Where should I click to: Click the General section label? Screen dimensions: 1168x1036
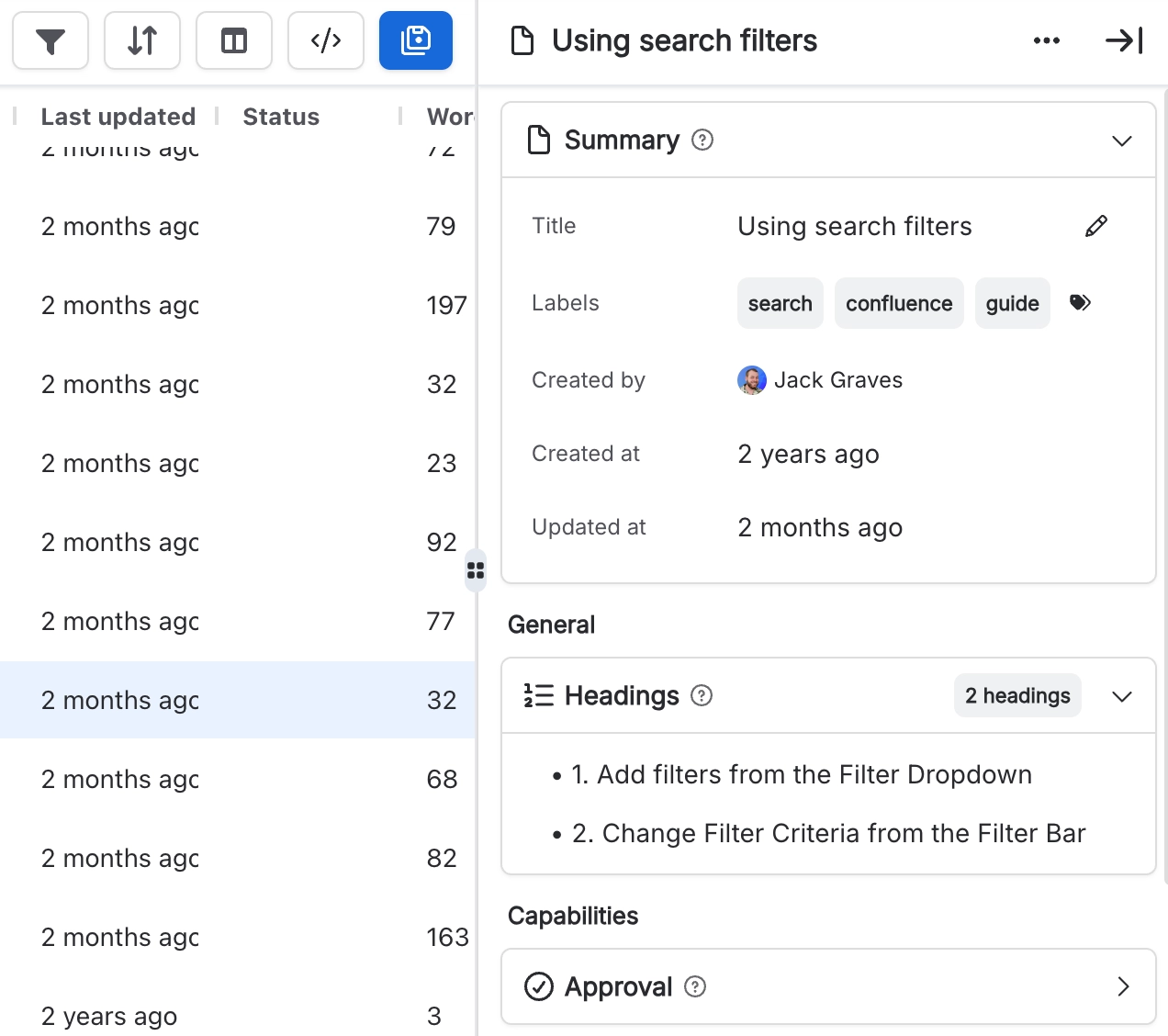(x=551, y=625)
